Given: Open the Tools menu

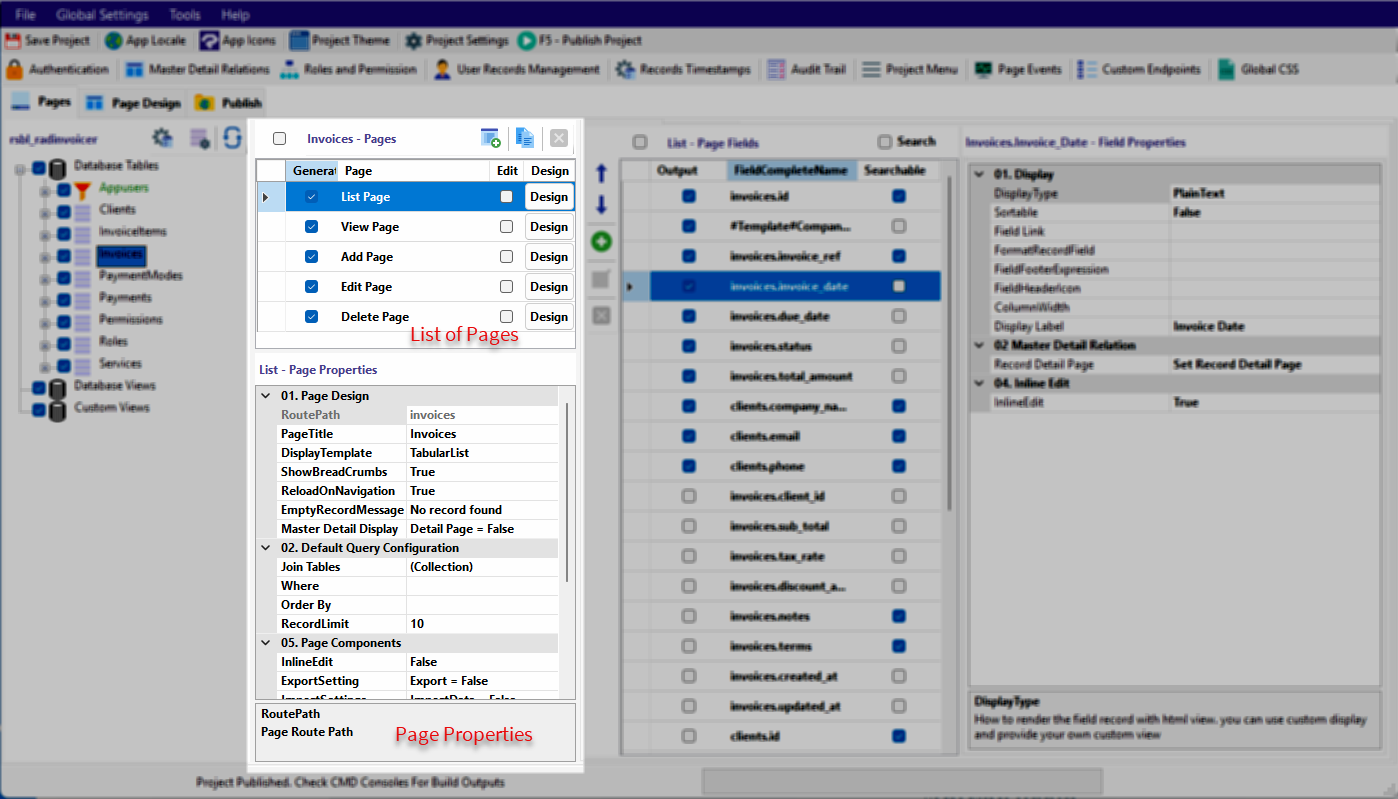Looking at the screenshot, I should pyautogui.click(x=185, y=15).
